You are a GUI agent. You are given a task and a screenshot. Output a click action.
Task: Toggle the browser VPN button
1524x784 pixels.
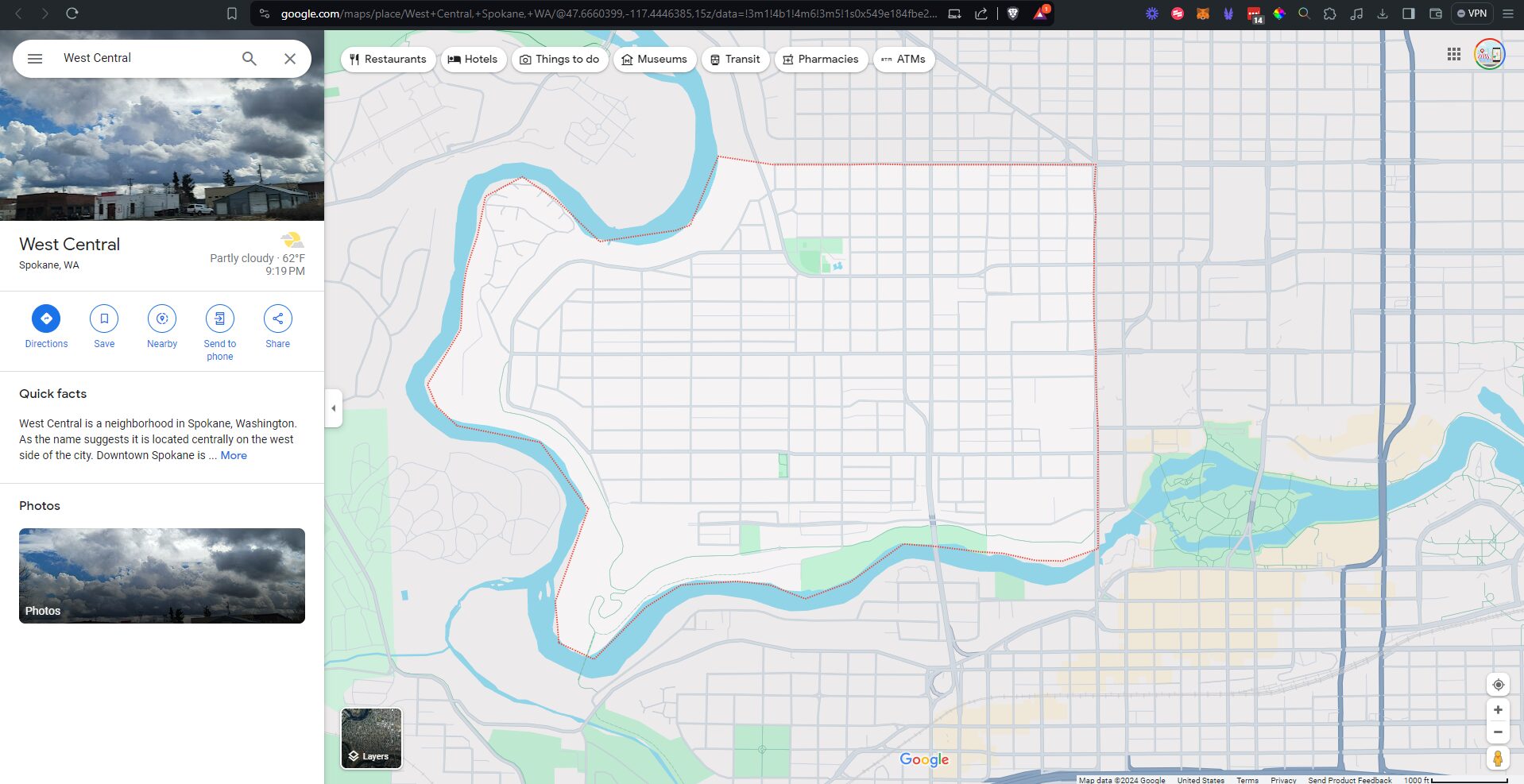(x=1472, y=14)
